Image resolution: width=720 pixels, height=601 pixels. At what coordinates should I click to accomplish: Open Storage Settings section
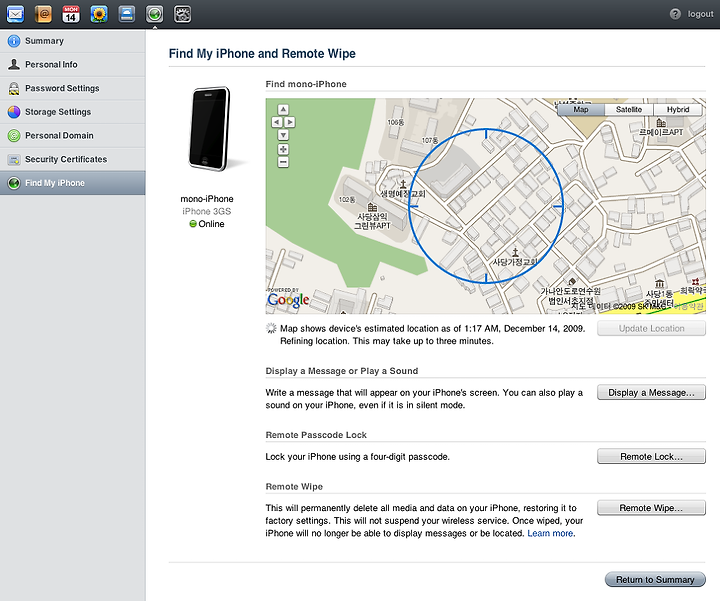[73, 112]
